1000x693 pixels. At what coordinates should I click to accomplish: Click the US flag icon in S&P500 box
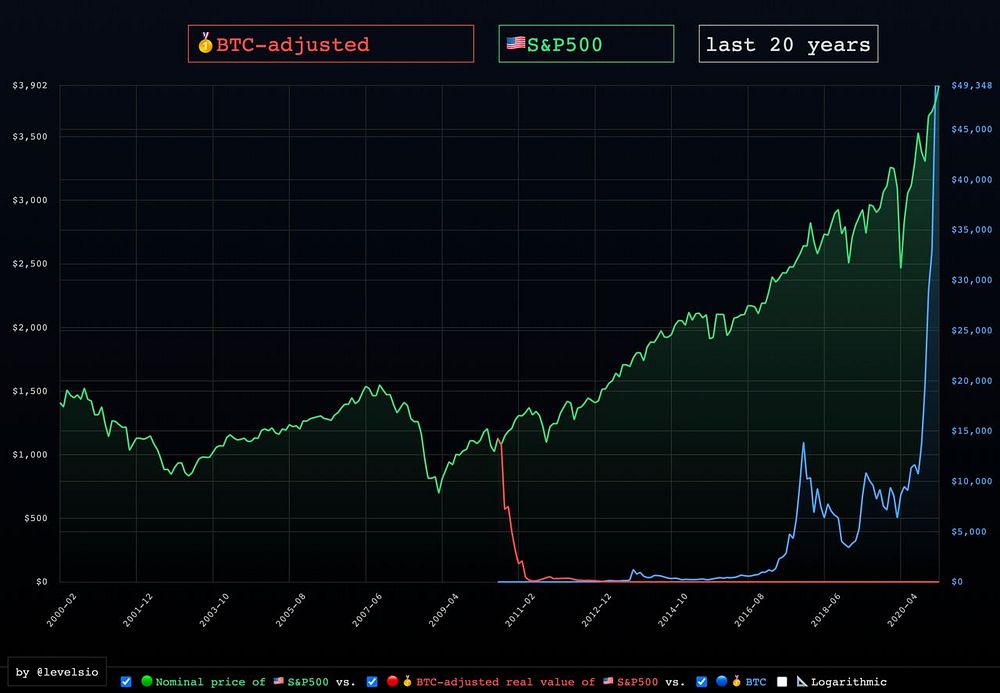tap(515, 43)
